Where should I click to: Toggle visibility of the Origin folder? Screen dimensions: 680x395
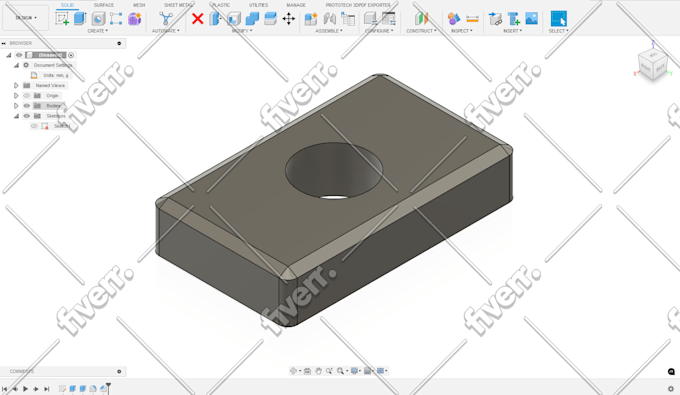pos(26,95)
